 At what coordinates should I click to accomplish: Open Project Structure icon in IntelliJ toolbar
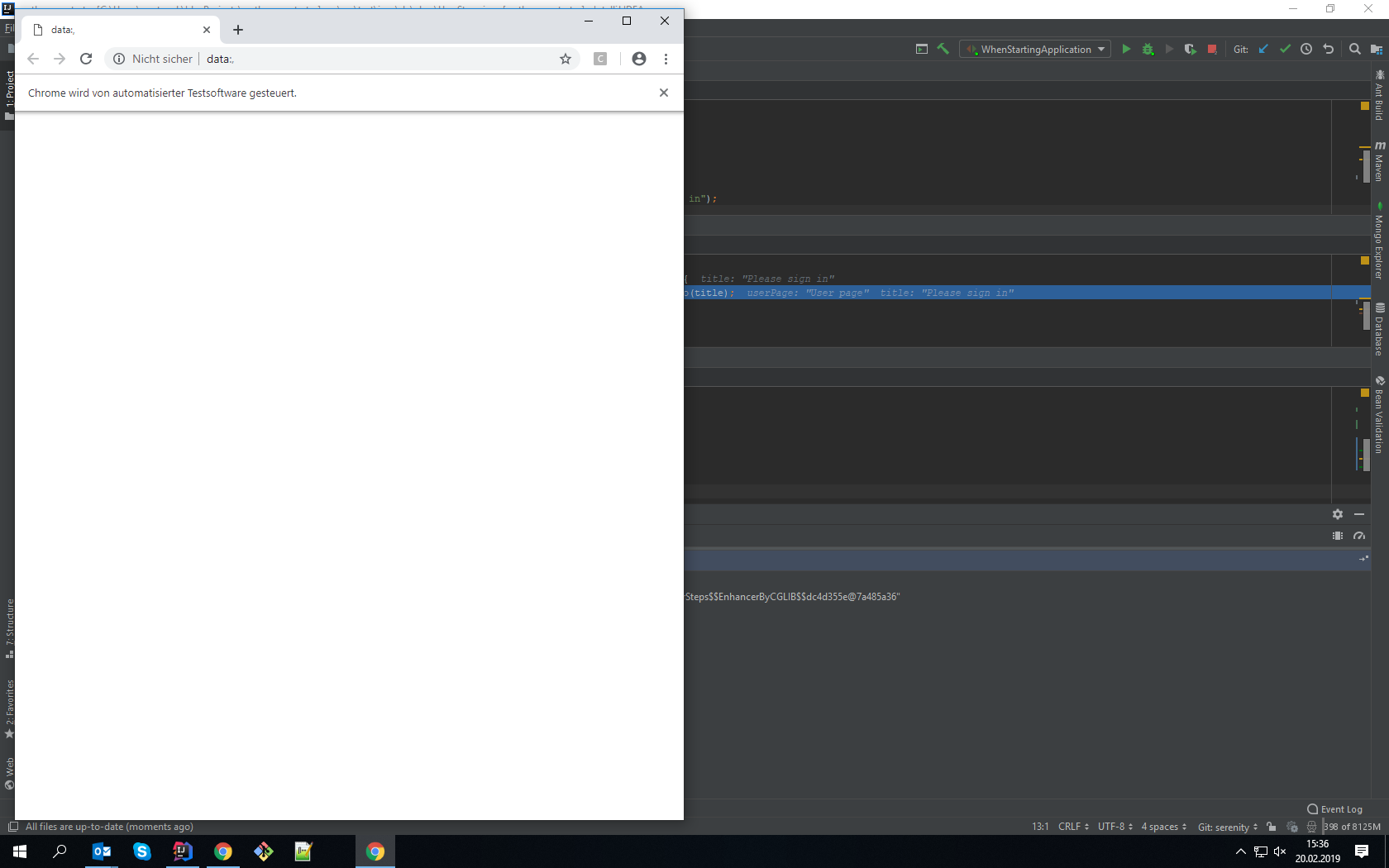(1377, 50)
